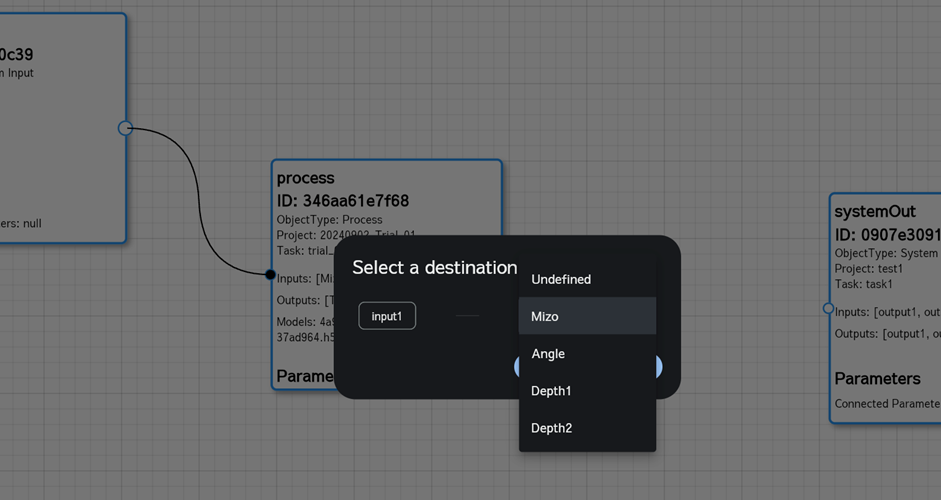The width and height of the screenshot is (941, 500).
Task: Click the blue button peeking left of dropdown
Action: coord(516,367)
